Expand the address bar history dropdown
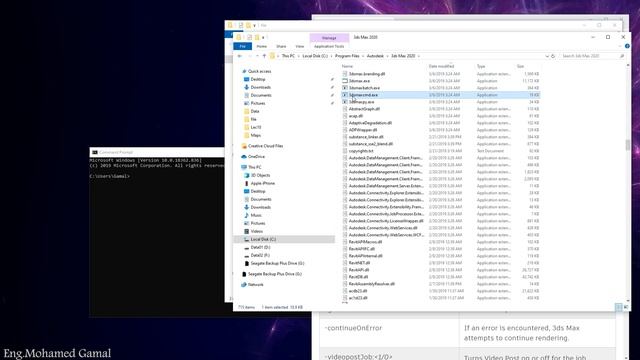The height and width of the screenshot is (360, 640). coord(547,56)
